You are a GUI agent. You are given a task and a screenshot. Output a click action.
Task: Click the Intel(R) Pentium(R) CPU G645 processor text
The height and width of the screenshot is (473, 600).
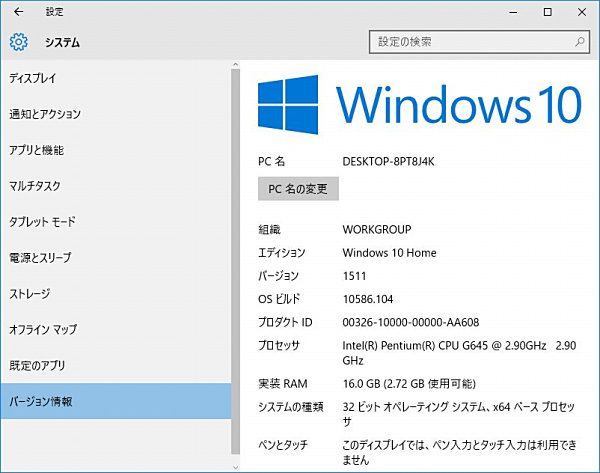coord(459,353)
